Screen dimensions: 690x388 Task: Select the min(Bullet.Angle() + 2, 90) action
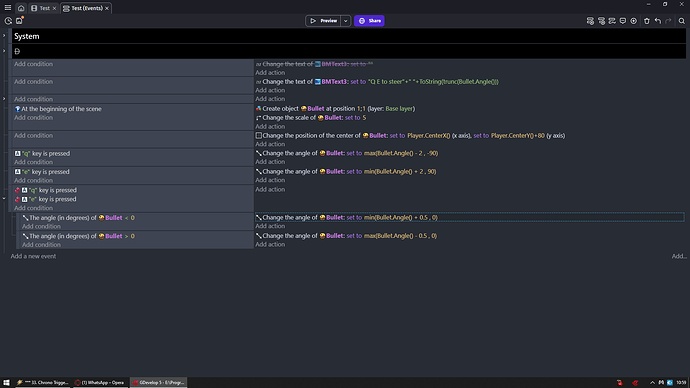[346, 172]
